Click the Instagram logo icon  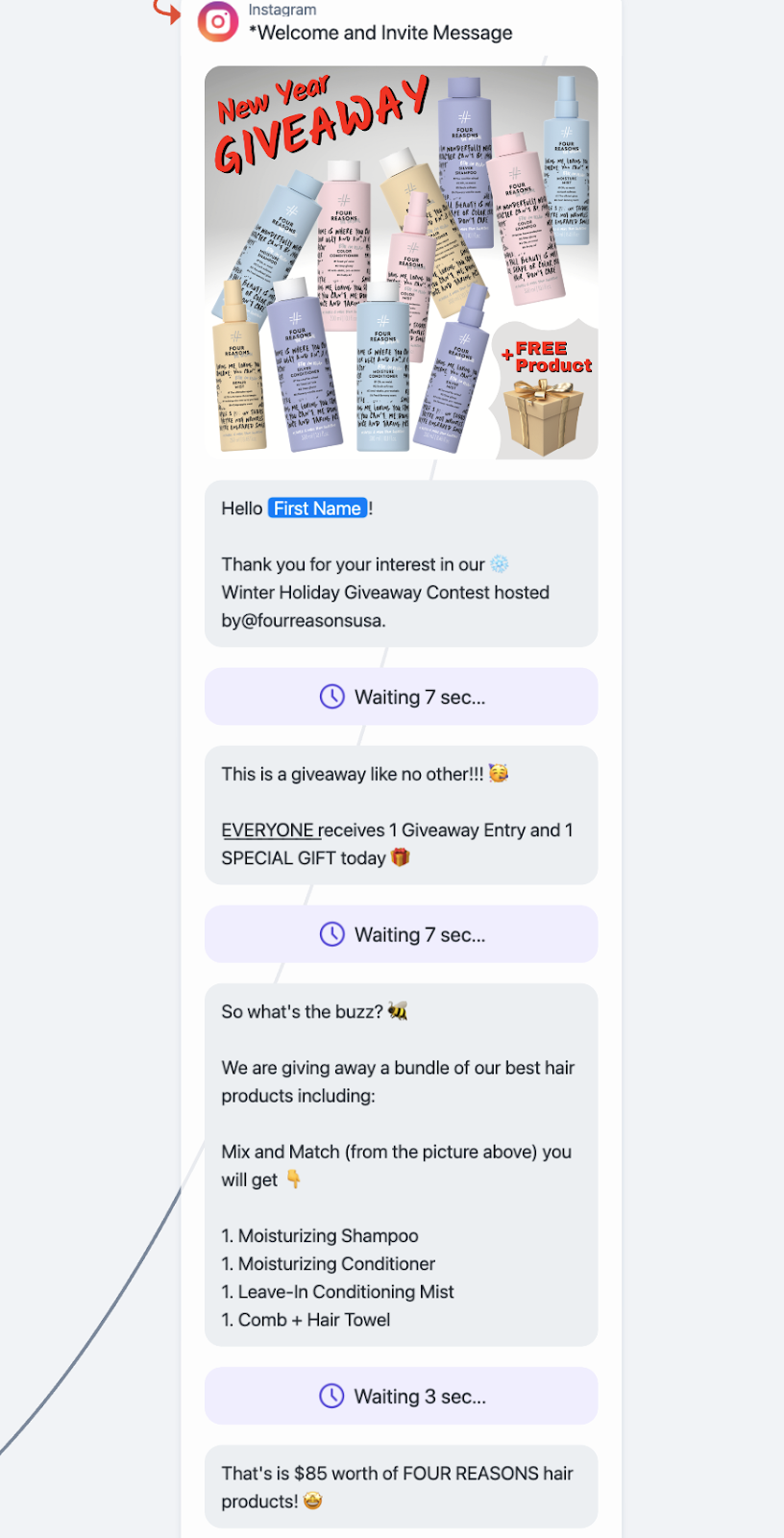pyautogui.click(x=218, y=21)
